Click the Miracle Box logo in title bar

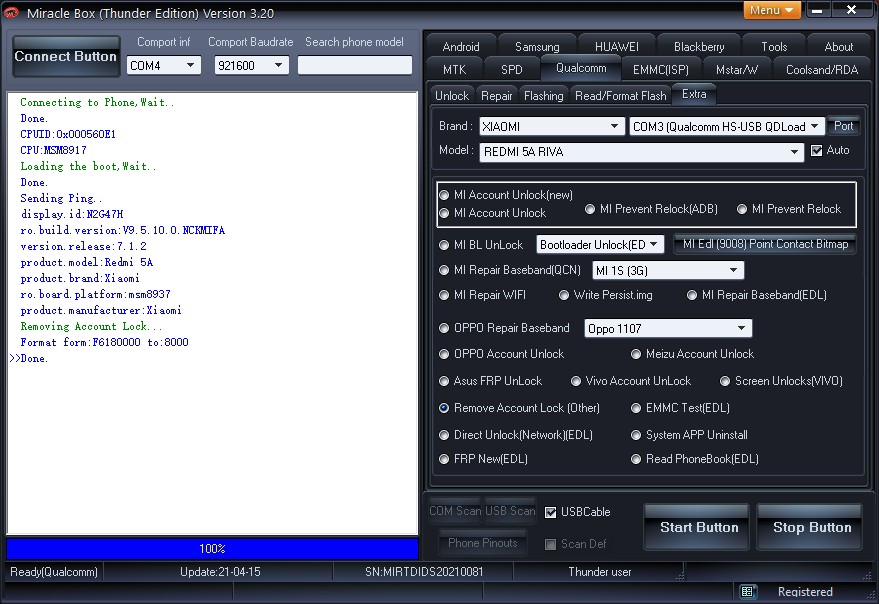point(11,13)
